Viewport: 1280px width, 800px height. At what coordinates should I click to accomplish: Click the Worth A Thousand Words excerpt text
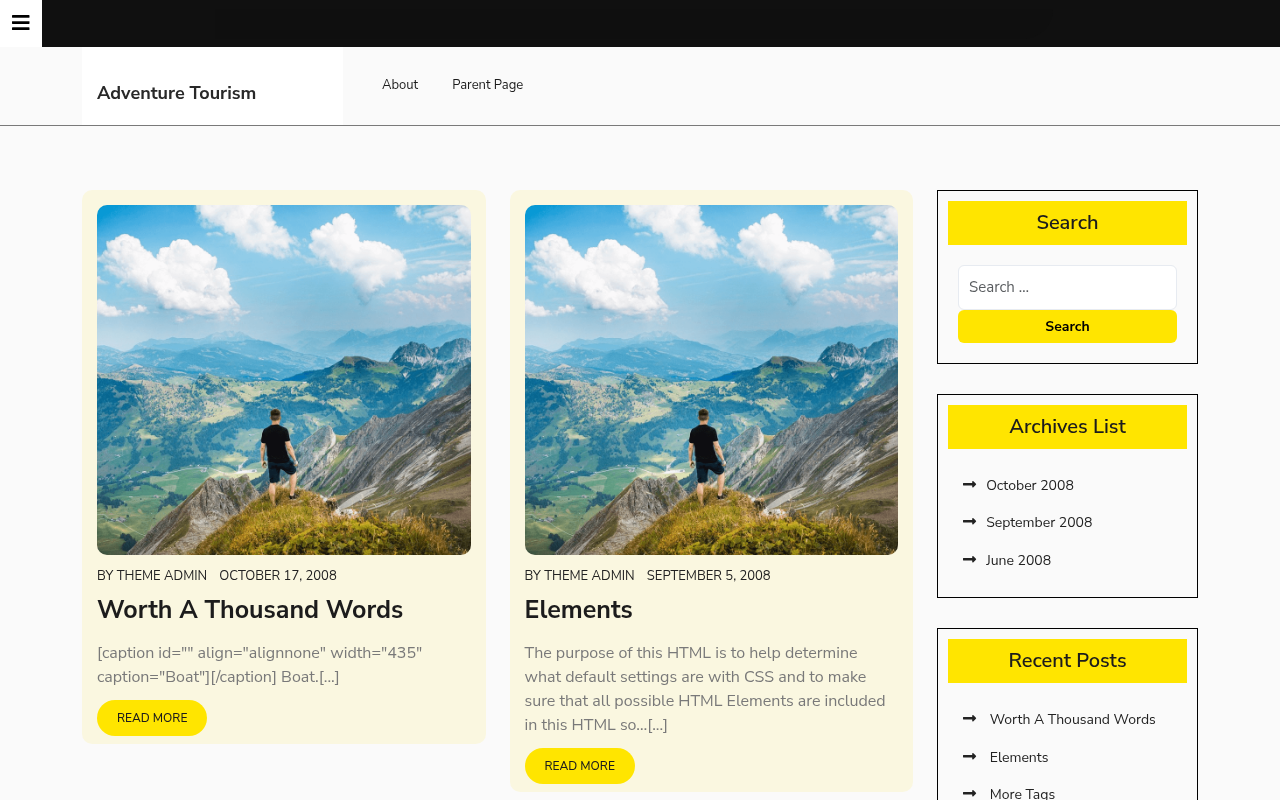click(x=260, y=665)
